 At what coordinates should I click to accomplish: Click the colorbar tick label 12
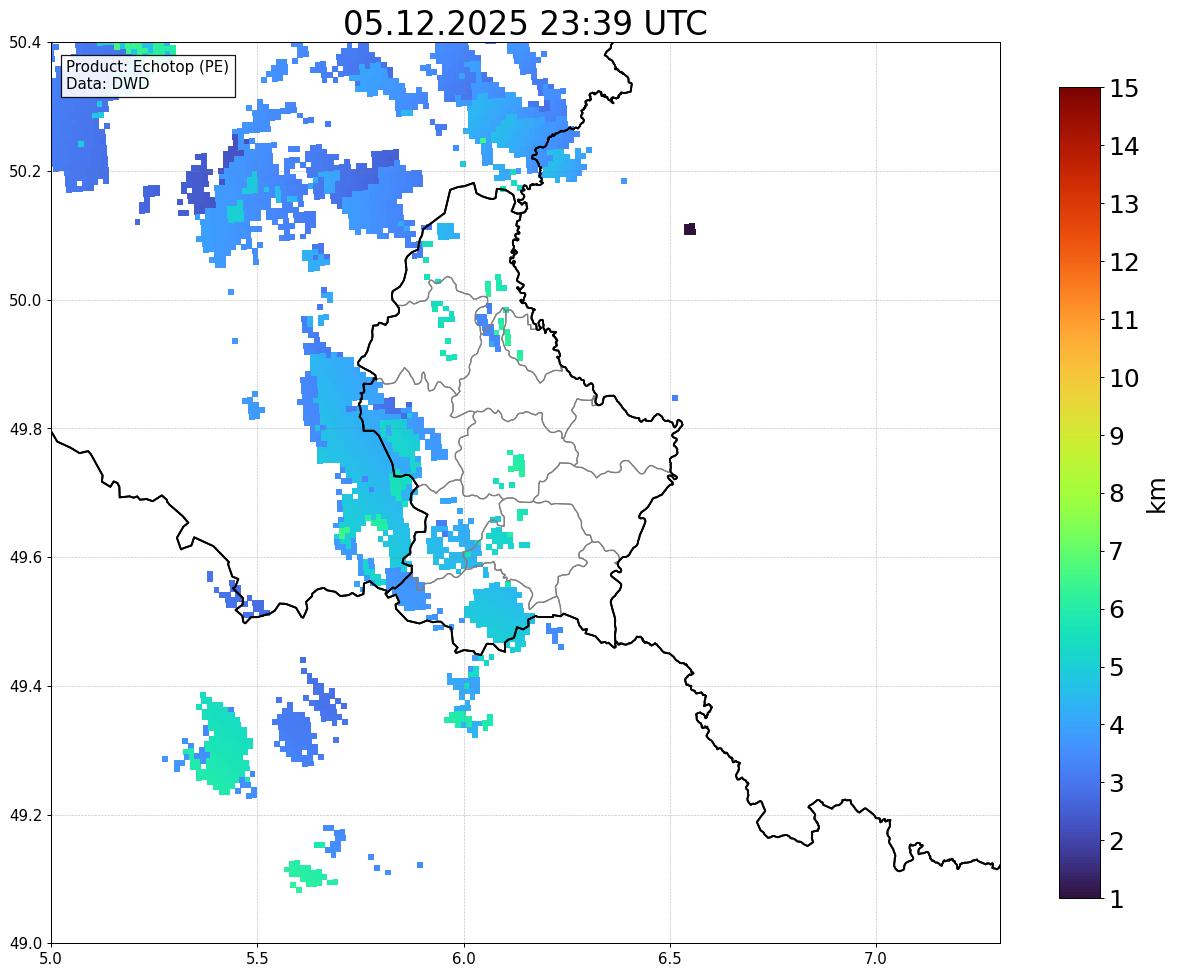click(x=1124, y=262)
